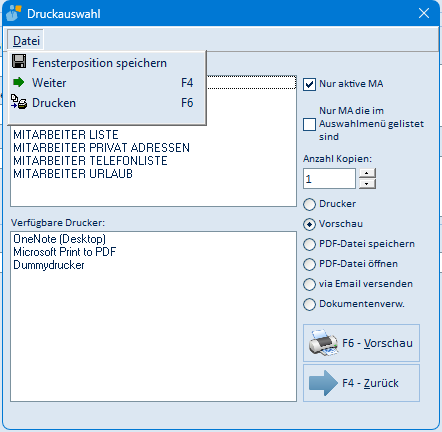Enable Nur MA die im Auswahlmenü gelistet

(x=309, y=124)
